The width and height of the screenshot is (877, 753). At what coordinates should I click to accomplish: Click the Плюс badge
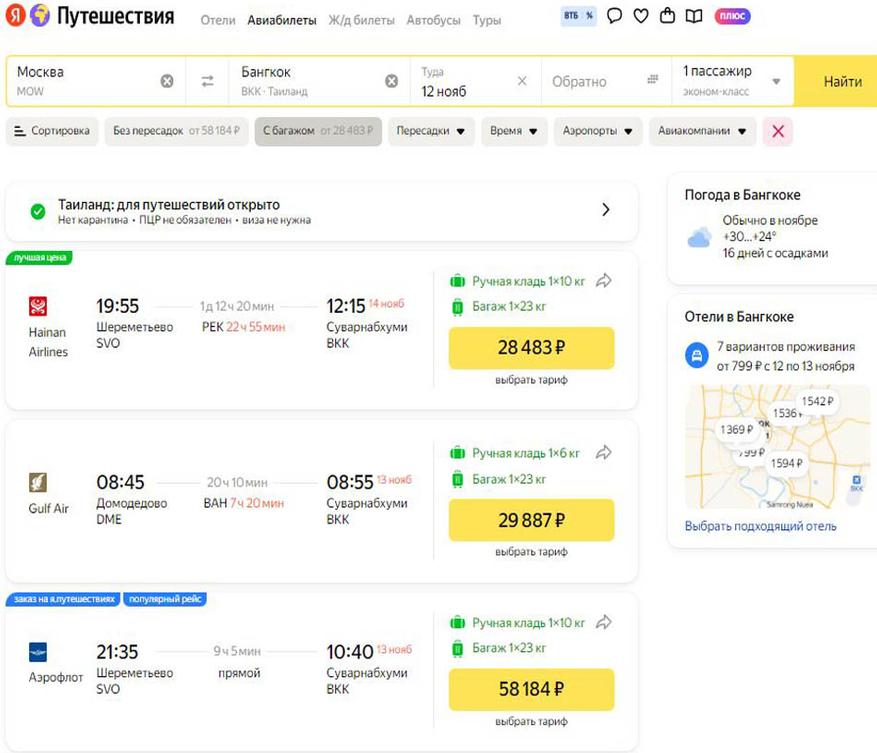pos(732,16)
